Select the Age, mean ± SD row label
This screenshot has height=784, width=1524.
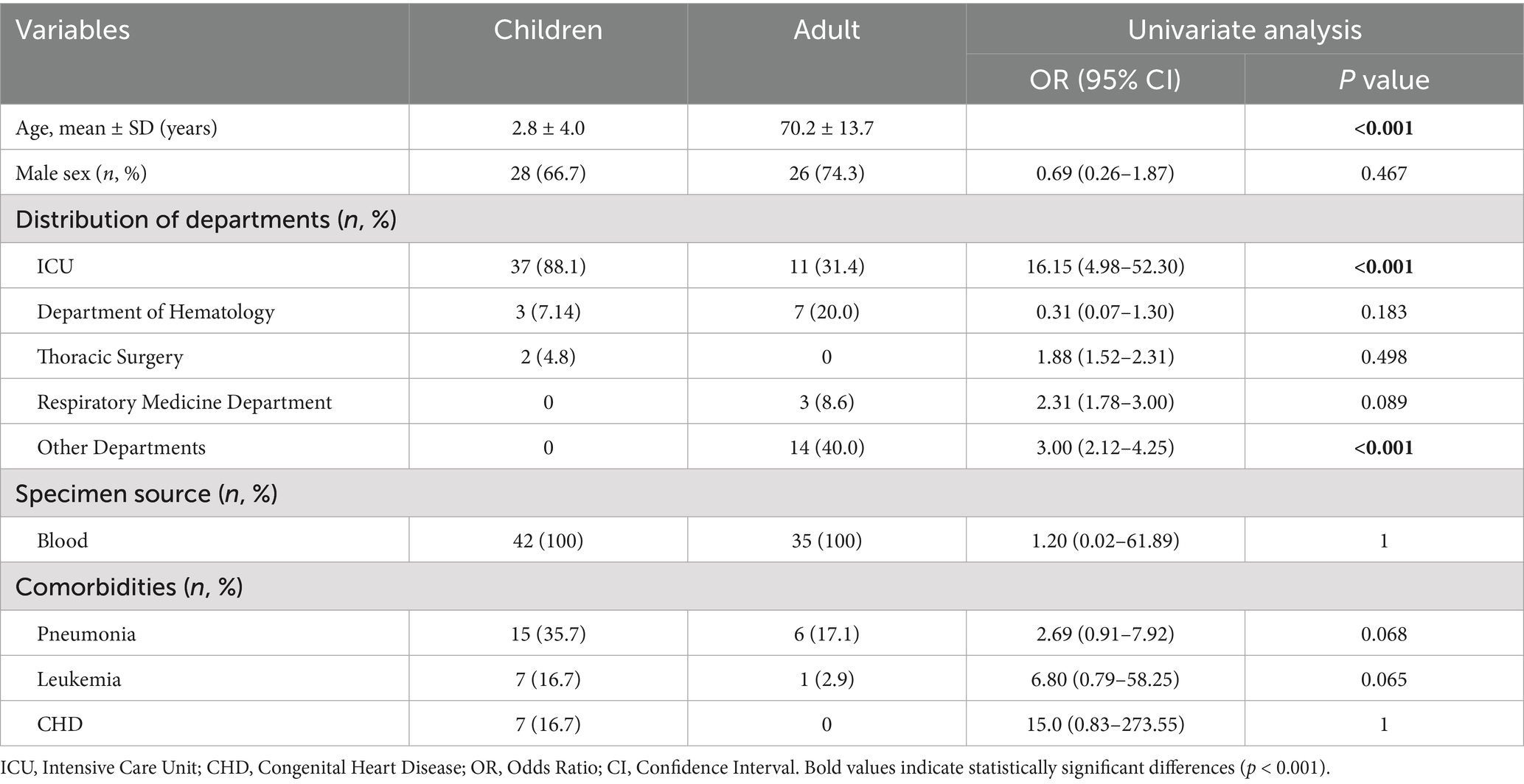click(x=116, y=128)
